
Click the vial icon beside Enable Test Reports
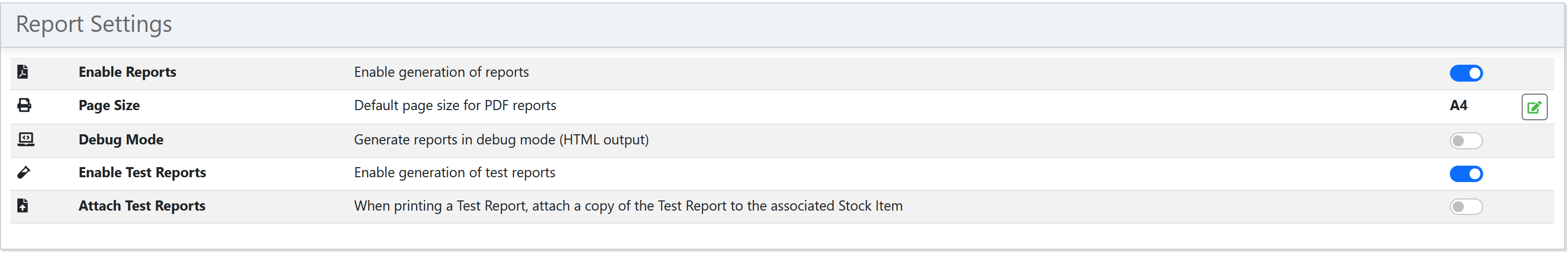pyautogui.click(x=24, y=172)
